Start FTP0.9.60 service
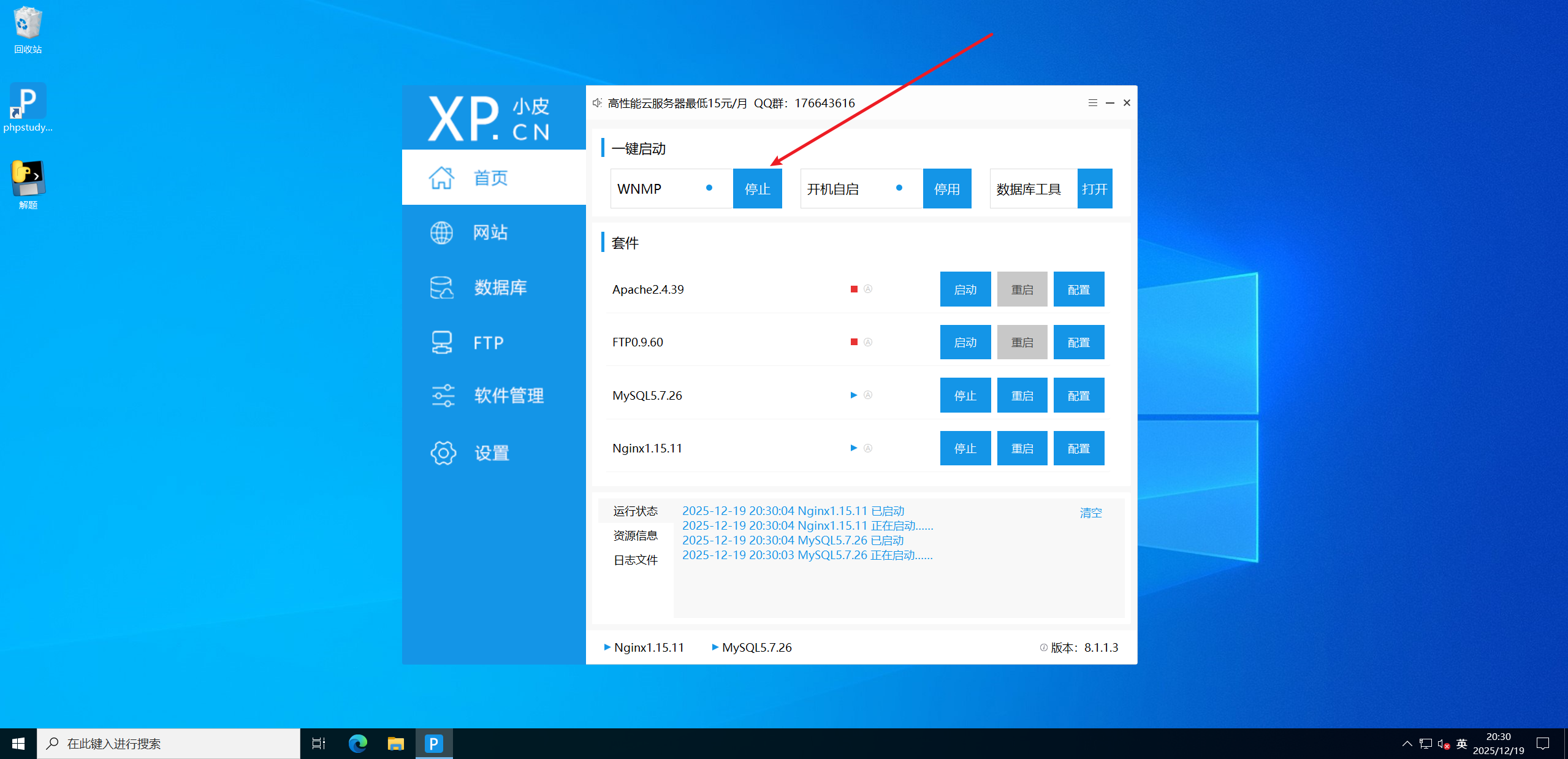The image size is (1568, 759). tap(965, 342)
